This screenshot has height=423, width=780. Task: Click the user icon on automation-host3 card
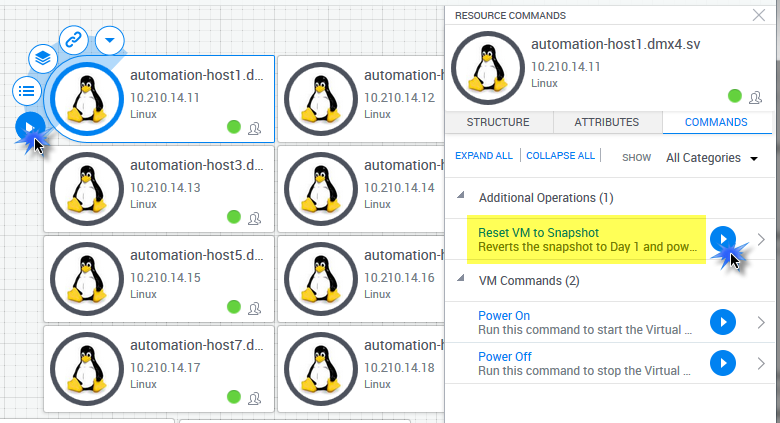pos(254,218)
